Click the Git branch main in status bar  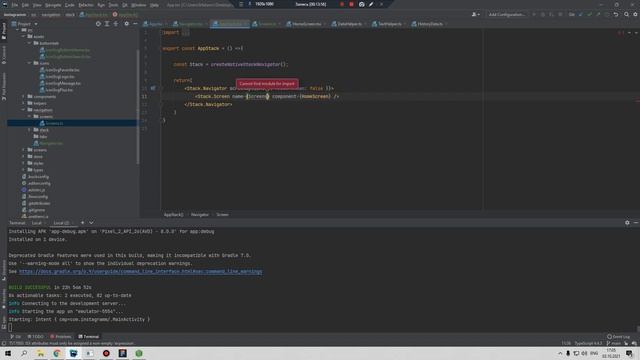tap(613, 343)
